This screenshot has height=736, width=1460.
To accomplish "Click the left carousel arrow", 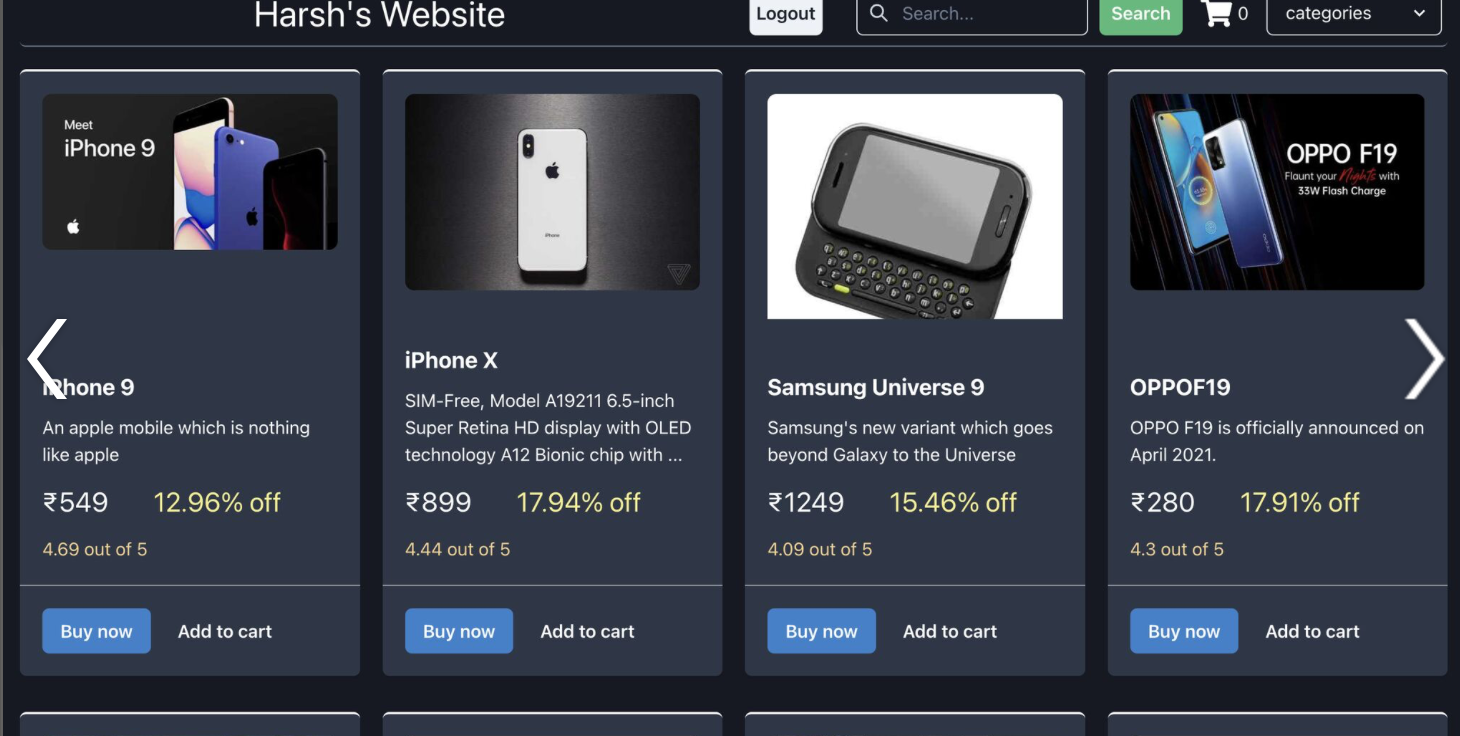I will (x=45, y=358).
